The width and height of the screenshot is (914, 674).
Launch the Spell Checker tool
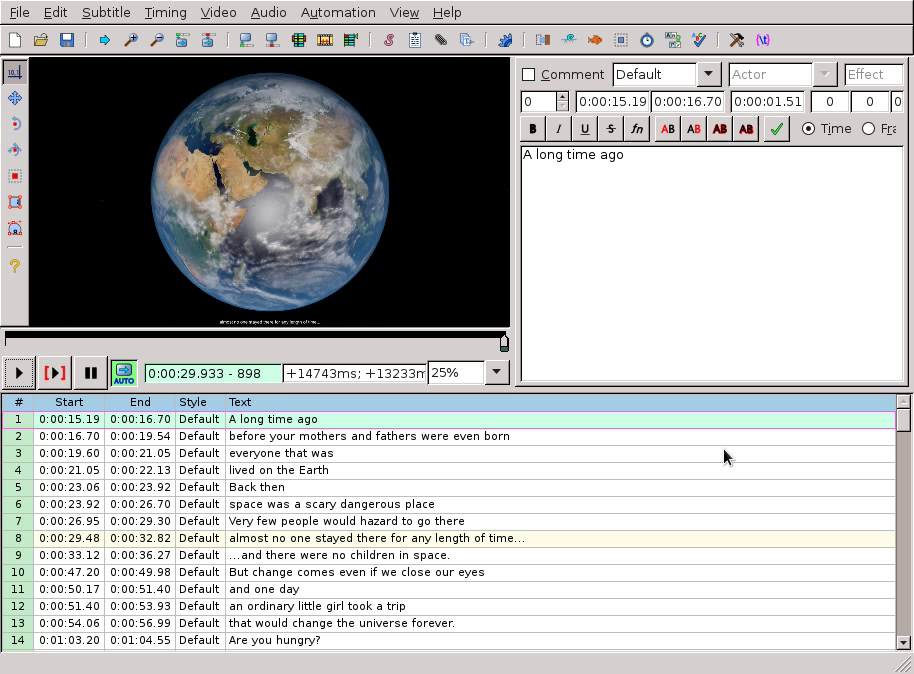[698, 40]
